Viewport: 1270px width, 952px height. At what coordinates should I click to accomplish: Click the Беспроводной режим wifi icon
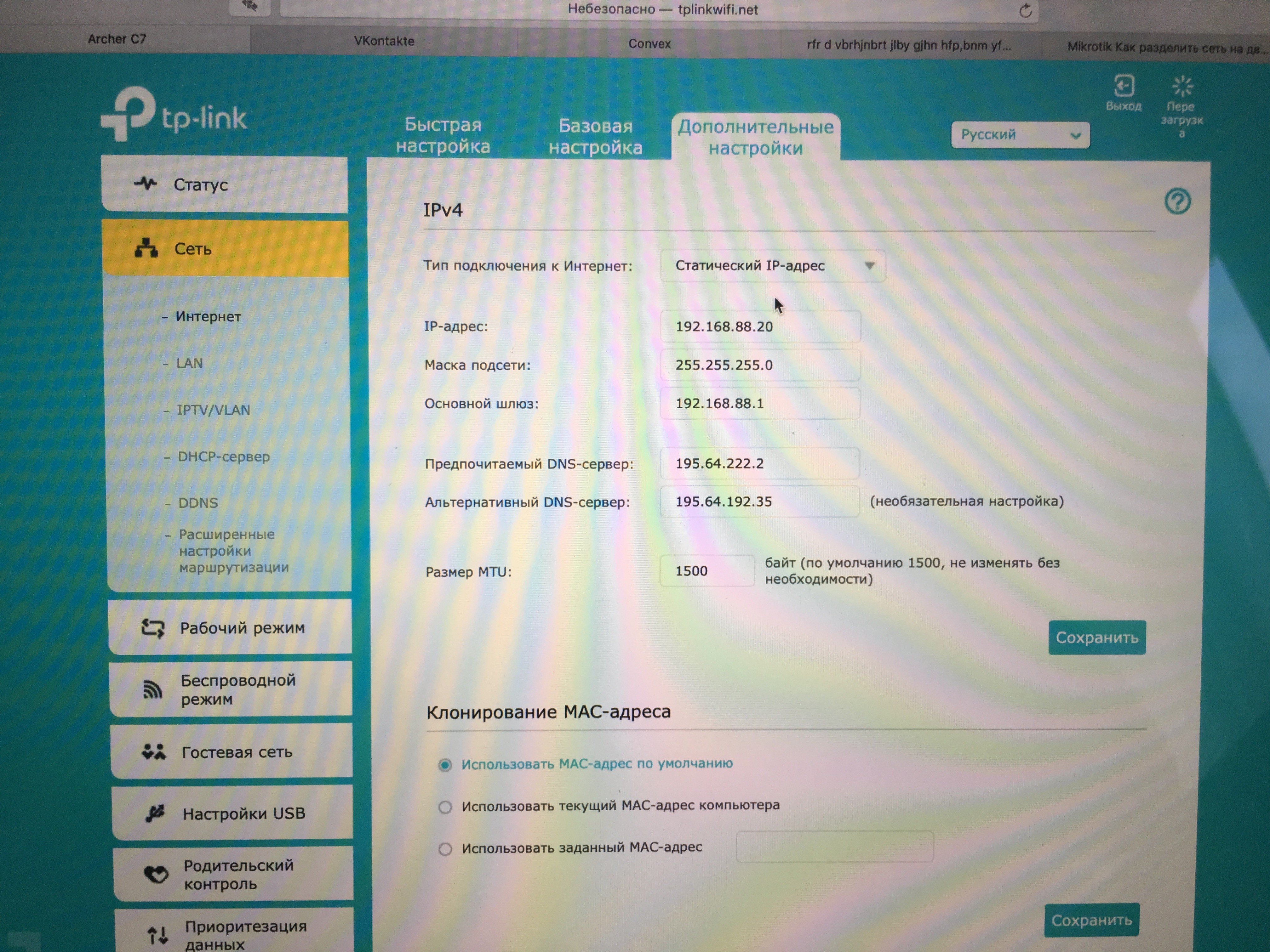(152, 689)
